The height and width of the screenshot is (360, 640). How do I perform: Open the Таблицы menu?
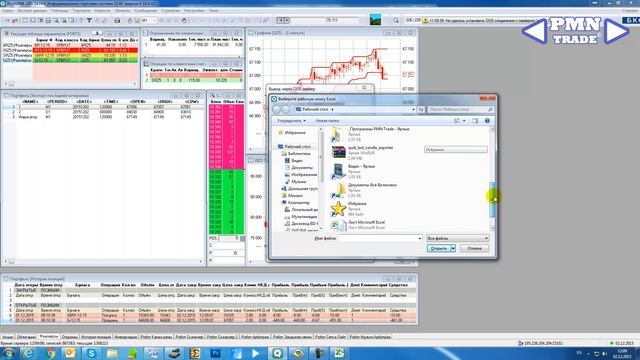click(60, 11)
